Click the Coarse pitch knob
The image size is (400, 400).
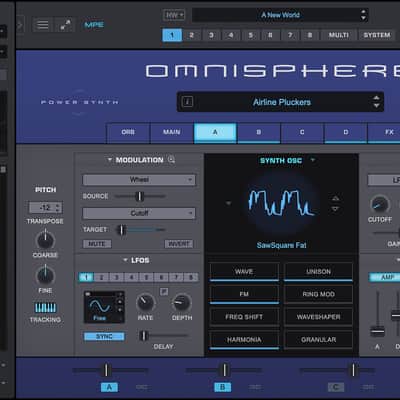tap(45, 240)
